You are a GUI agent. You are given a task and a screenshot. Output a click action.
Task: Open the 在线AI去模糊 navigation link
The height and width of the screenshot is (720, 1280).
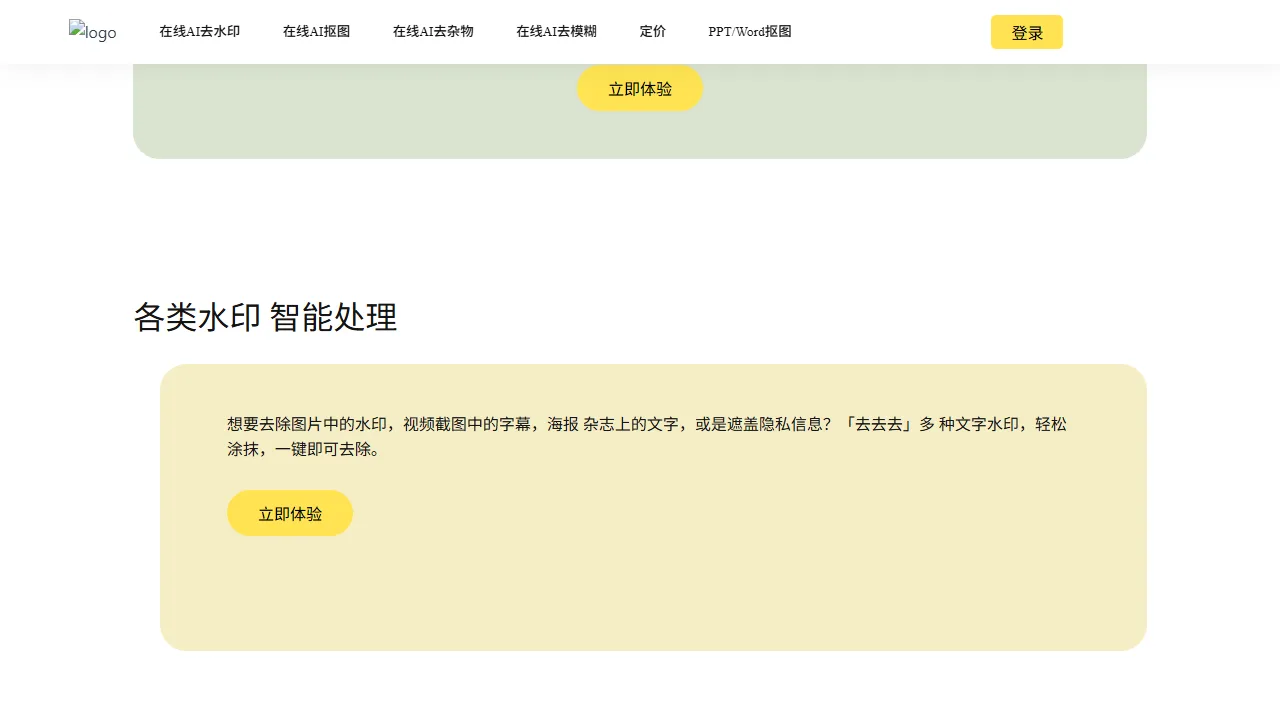coord(557,32)
